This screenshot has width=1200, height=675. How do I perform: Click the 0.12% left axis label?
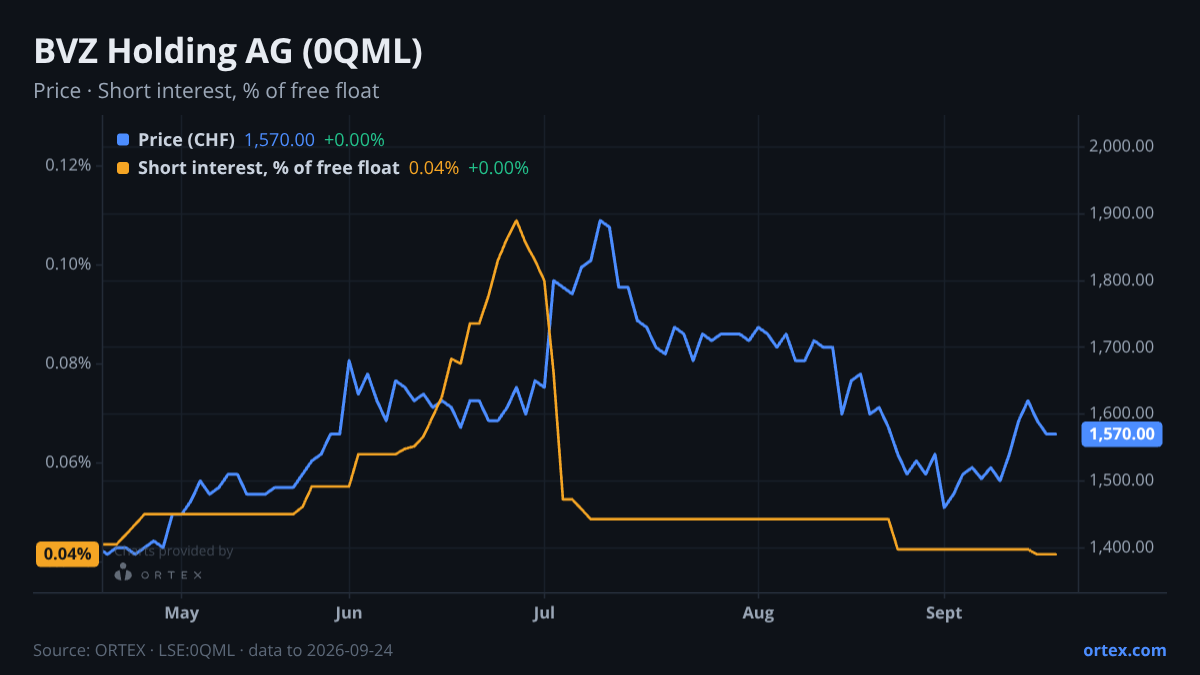coord(68,164)
